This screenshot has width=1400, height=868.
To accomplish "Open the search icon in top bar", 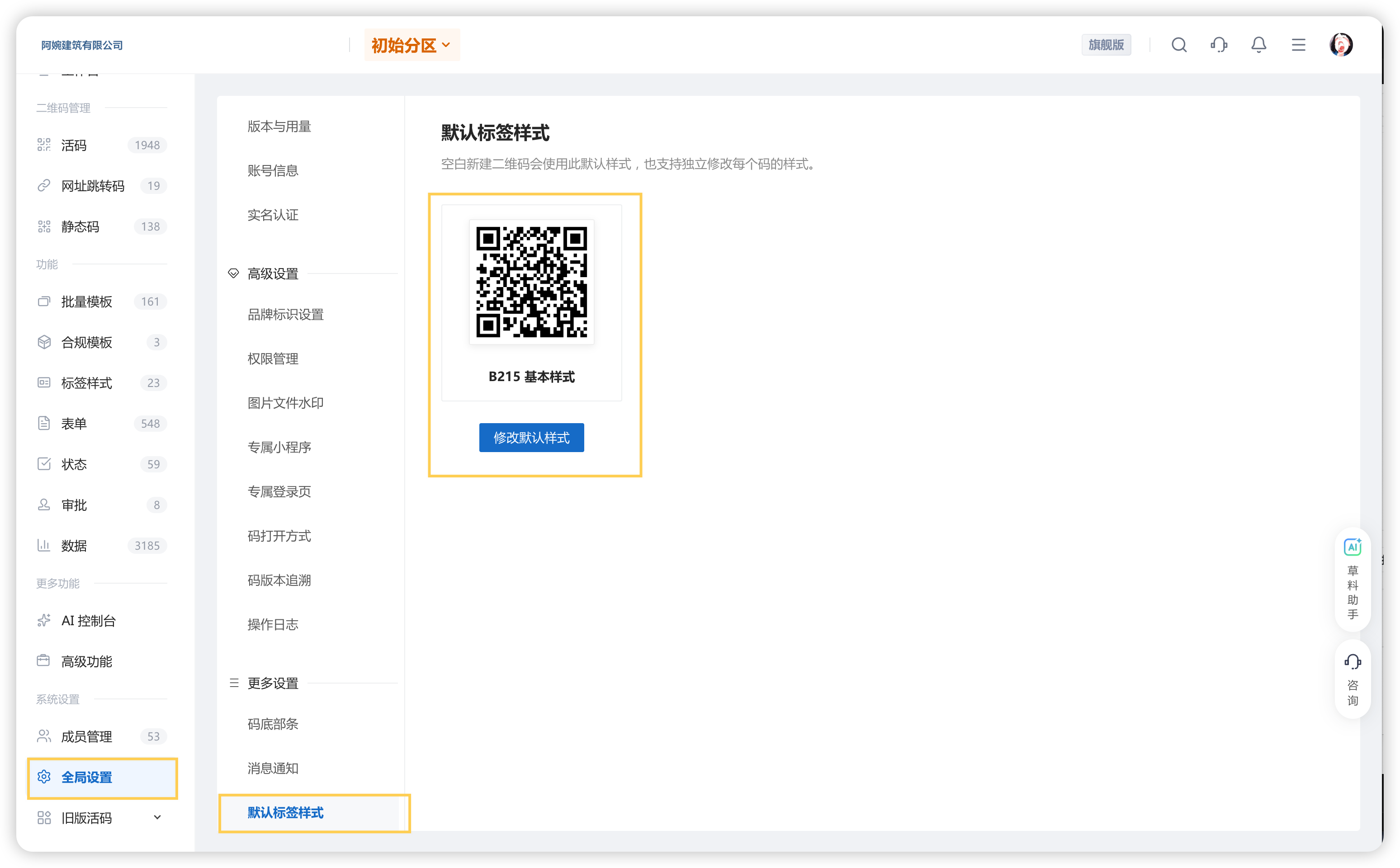I will coord(1179,45).
